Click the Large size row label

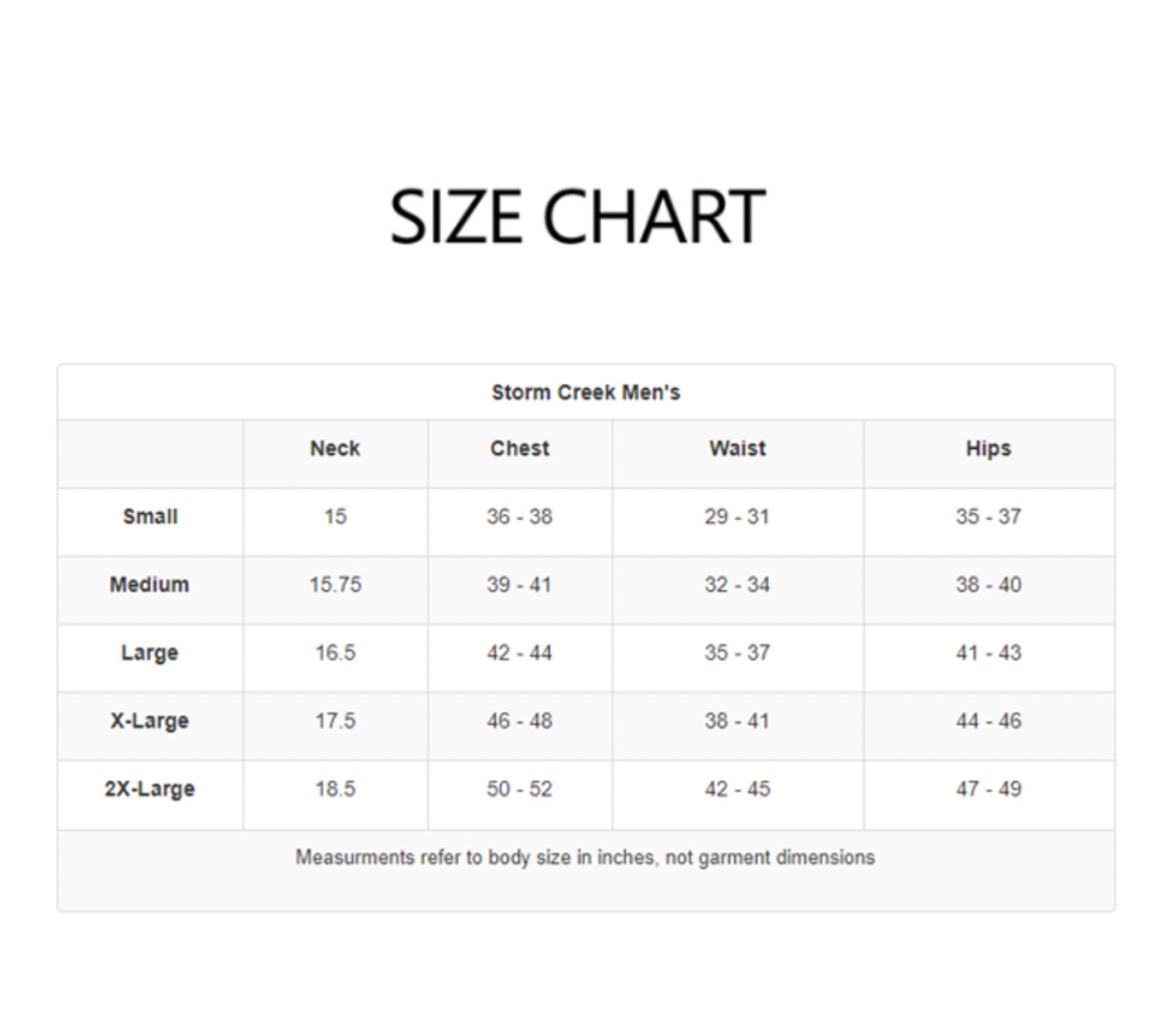coord(149,653)
